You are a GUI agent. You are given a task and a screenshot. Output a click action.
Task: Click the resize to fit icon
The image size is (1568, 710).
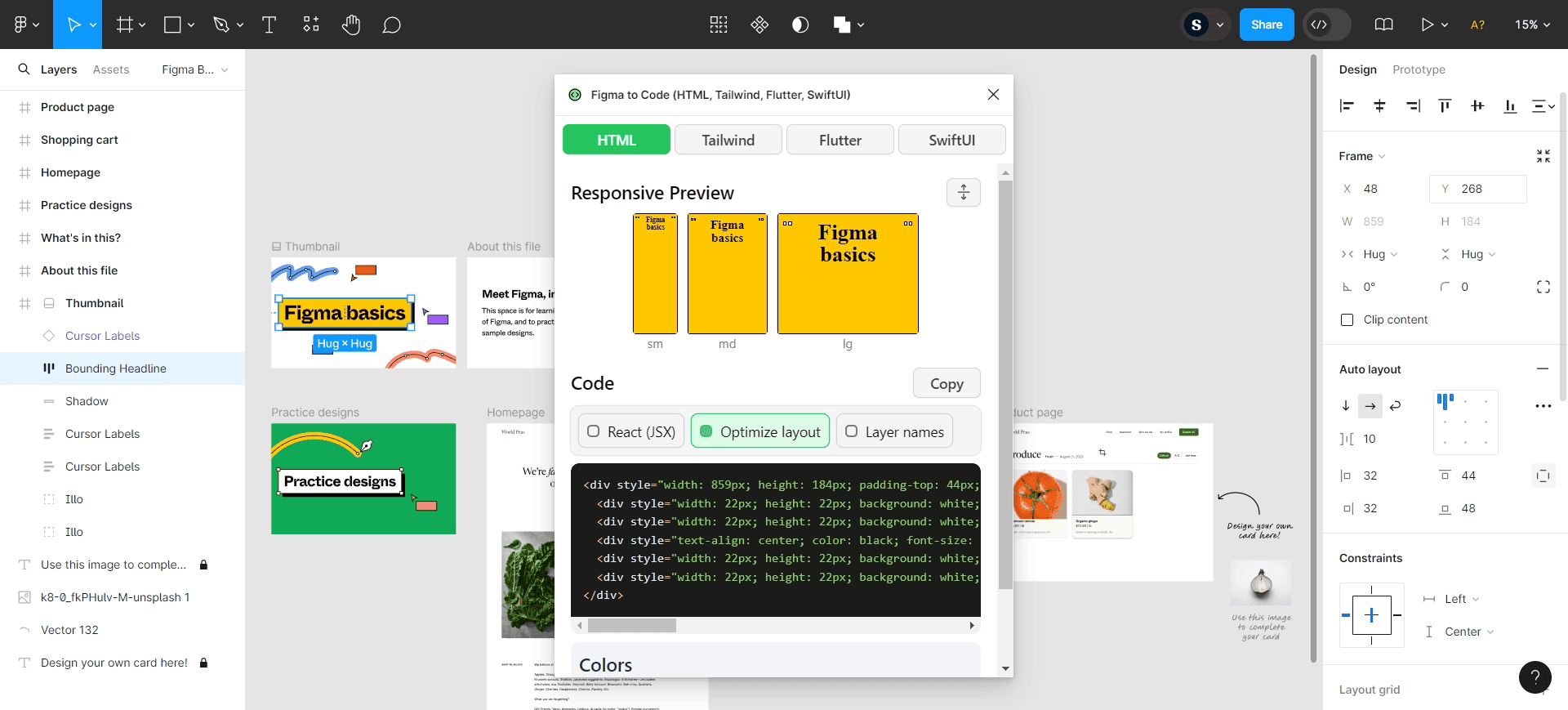[x=1543, y=156]
